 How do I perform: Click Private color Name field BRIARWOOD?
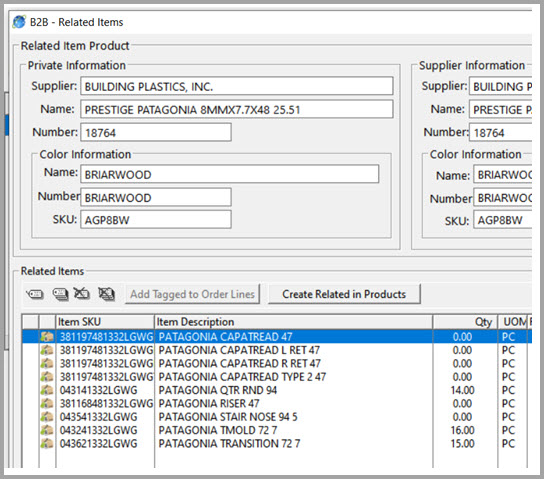point(230,174)
